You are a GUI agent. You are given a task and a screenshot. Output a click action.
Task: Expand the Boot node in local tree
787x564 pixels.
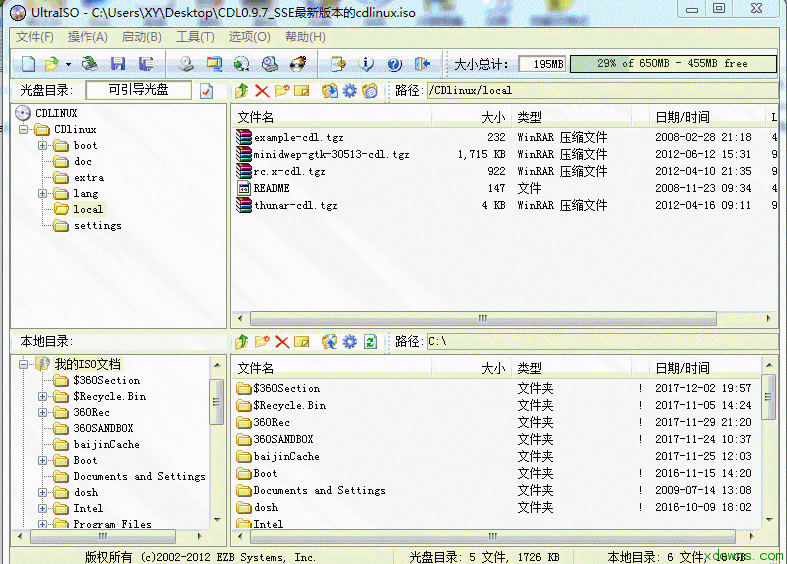pos(43,461)
